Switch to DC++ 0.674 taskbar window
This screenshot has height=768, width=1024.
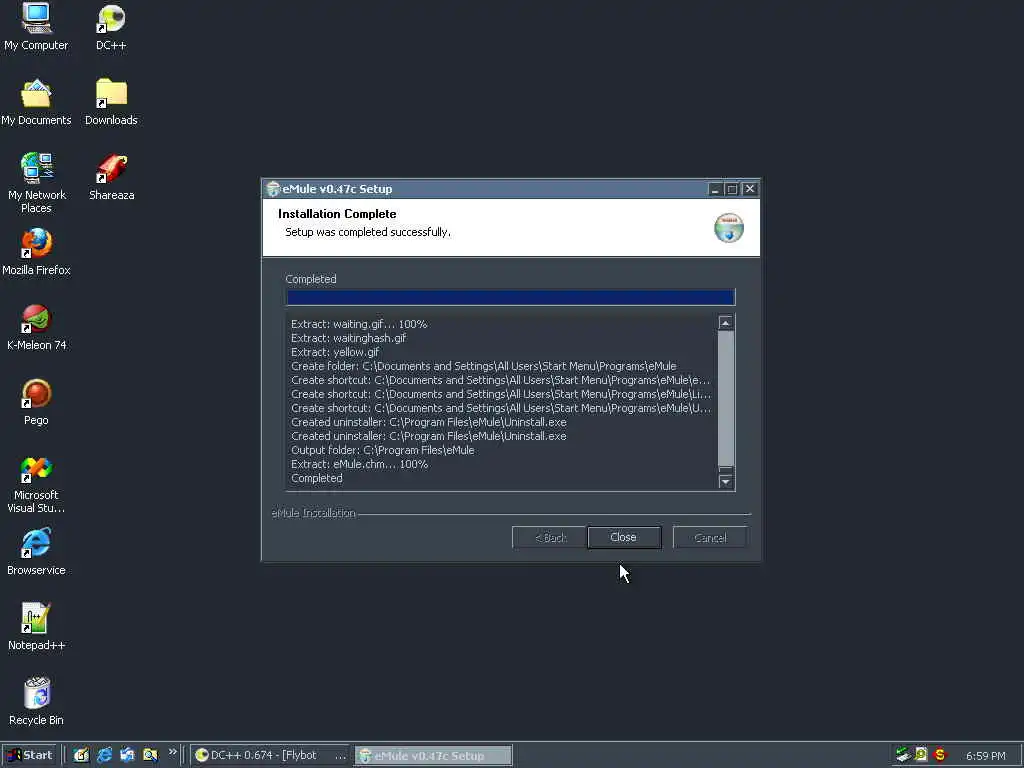[x=271, y=755]
